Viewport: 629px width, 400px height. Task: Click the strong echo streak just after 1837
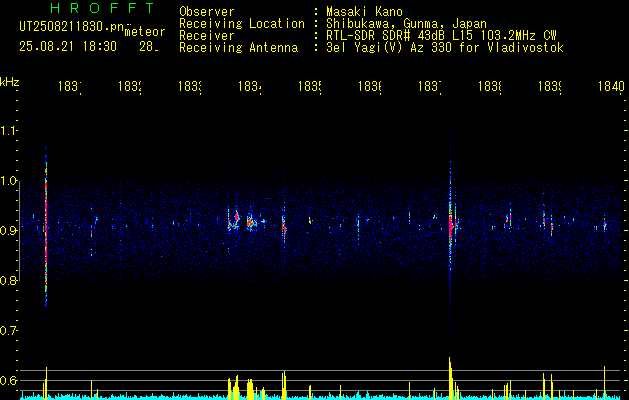click(x=450, y=225)
